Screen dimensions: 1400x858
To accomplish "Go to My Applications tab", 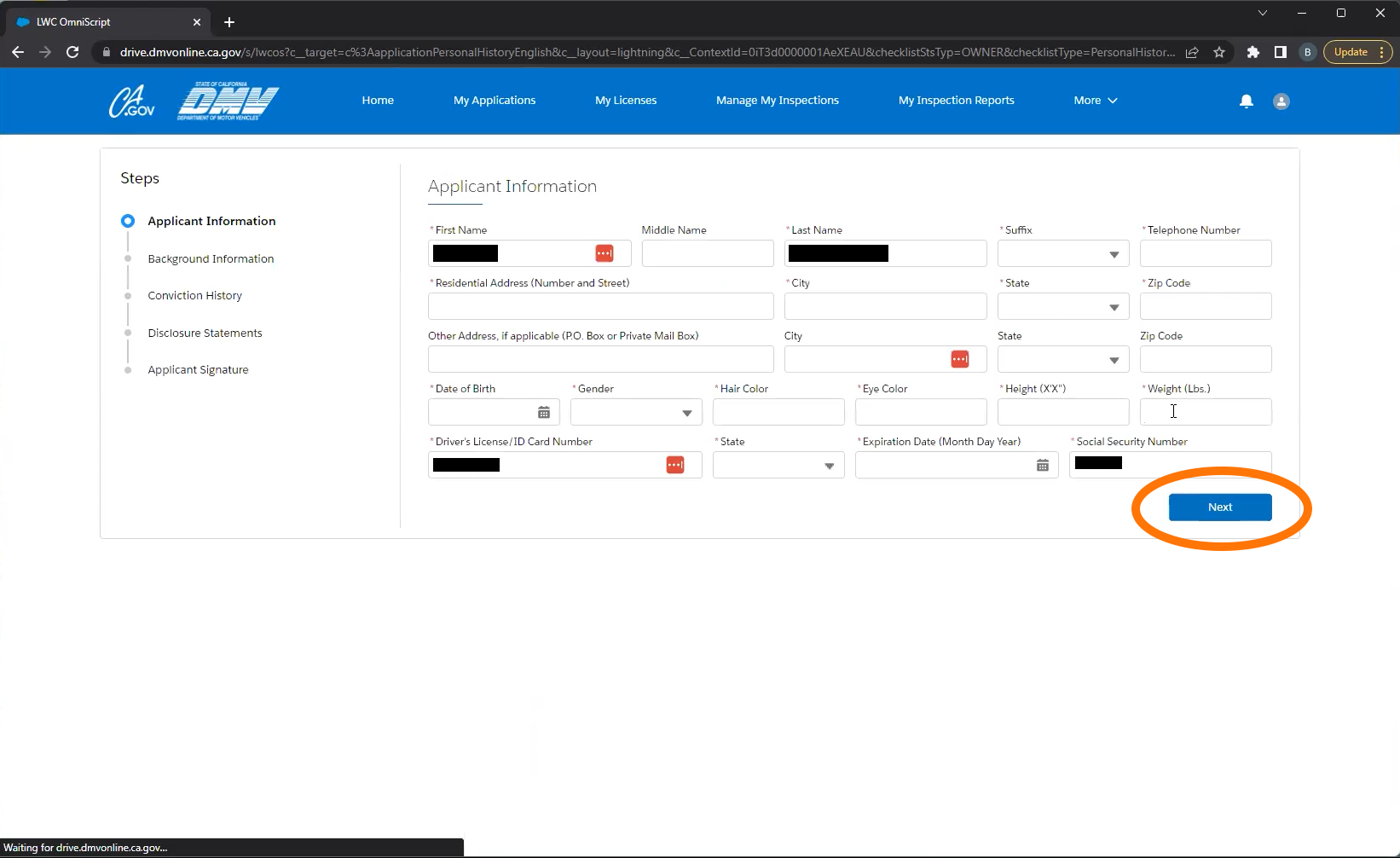I will [x=495, y=101].
